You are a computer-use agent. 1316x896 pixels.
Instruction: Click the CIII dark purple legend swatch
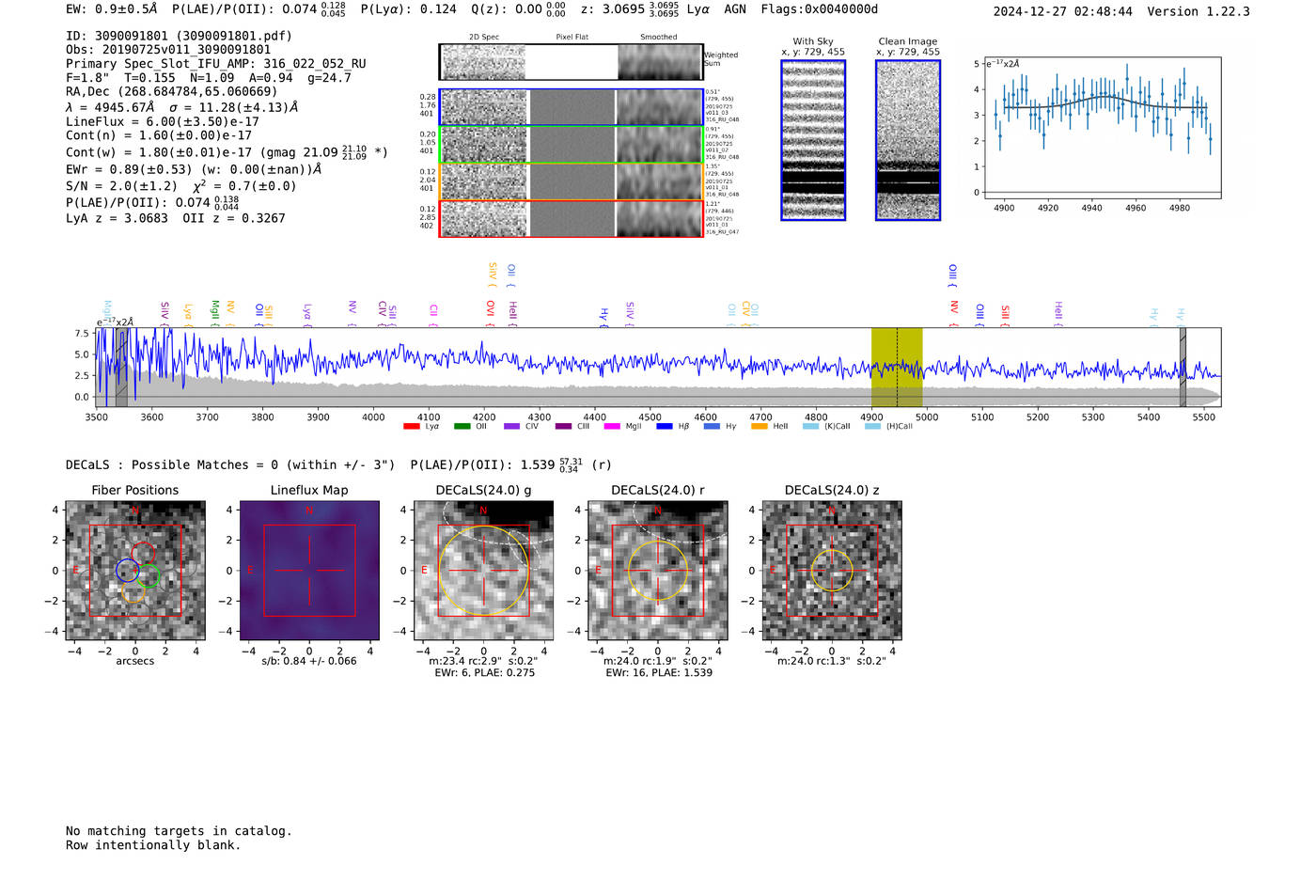(563, 426)
